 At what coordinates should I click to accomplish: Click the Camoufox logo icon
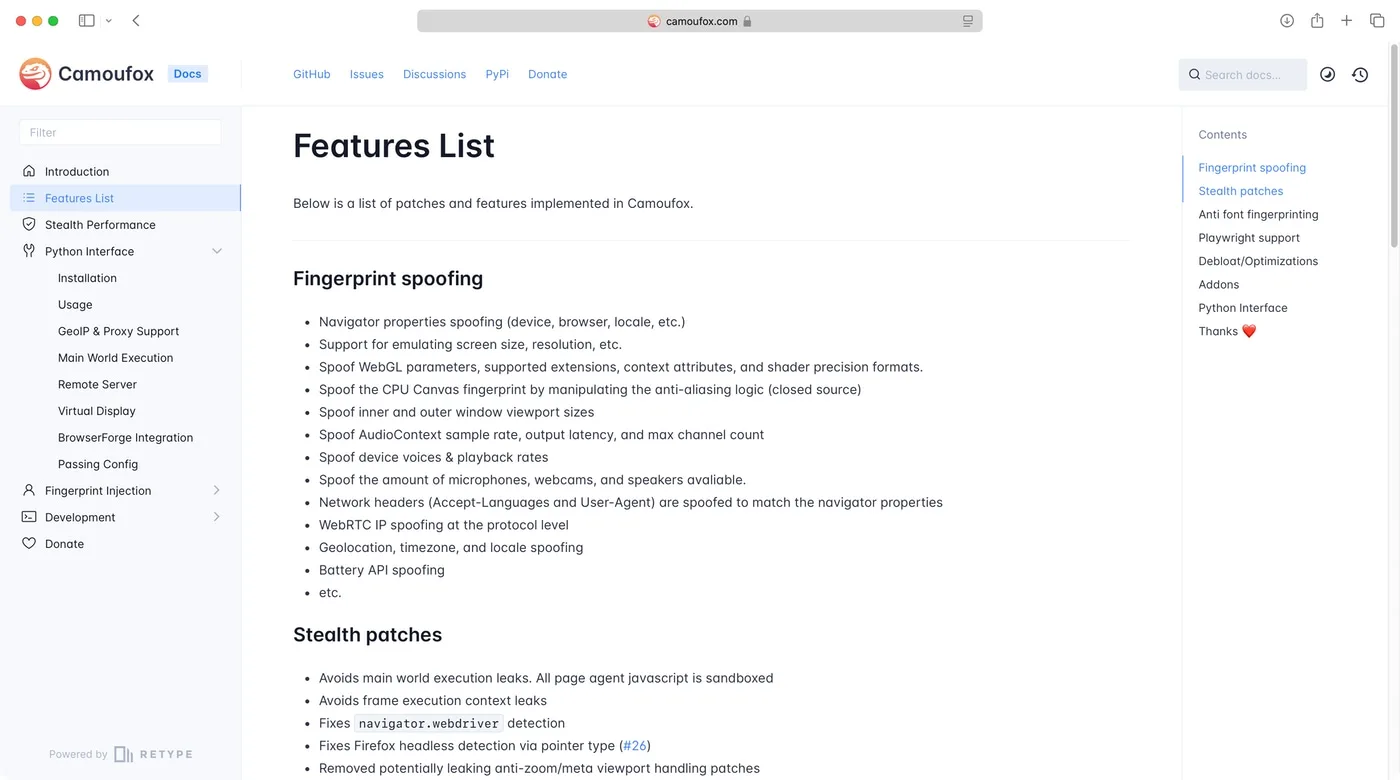tap(35, 74)
